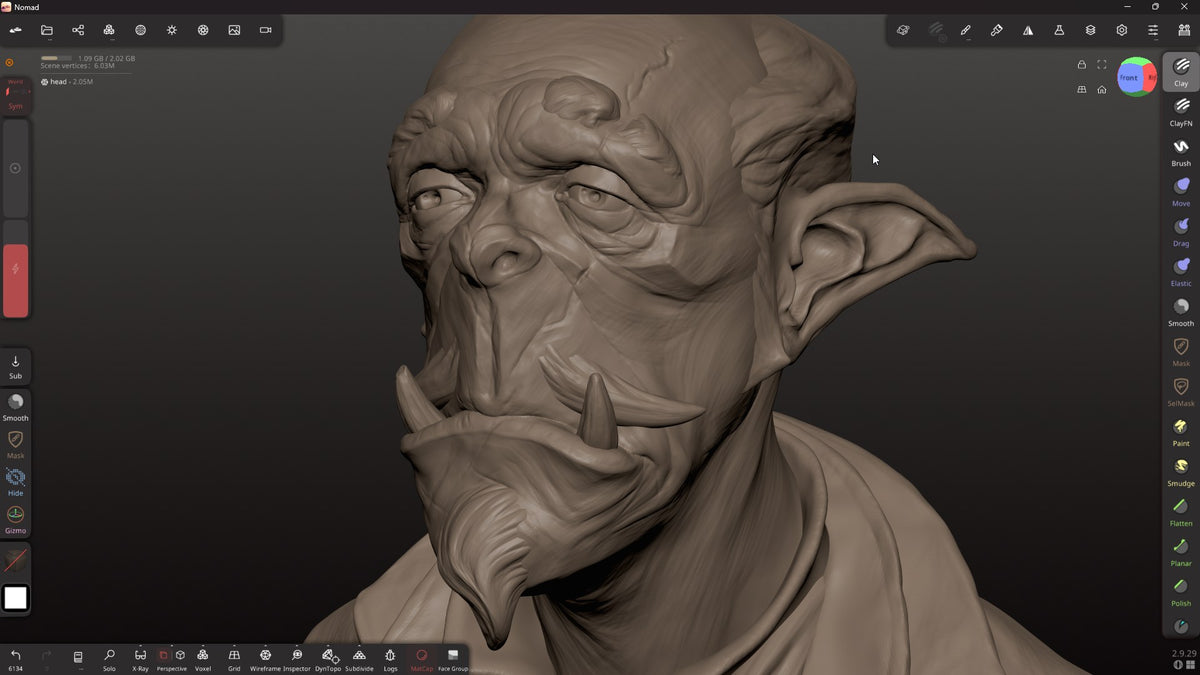Viewport: 1200px width, 675px height.
Task: Click the Subdivide button
Action: [359, 659]
